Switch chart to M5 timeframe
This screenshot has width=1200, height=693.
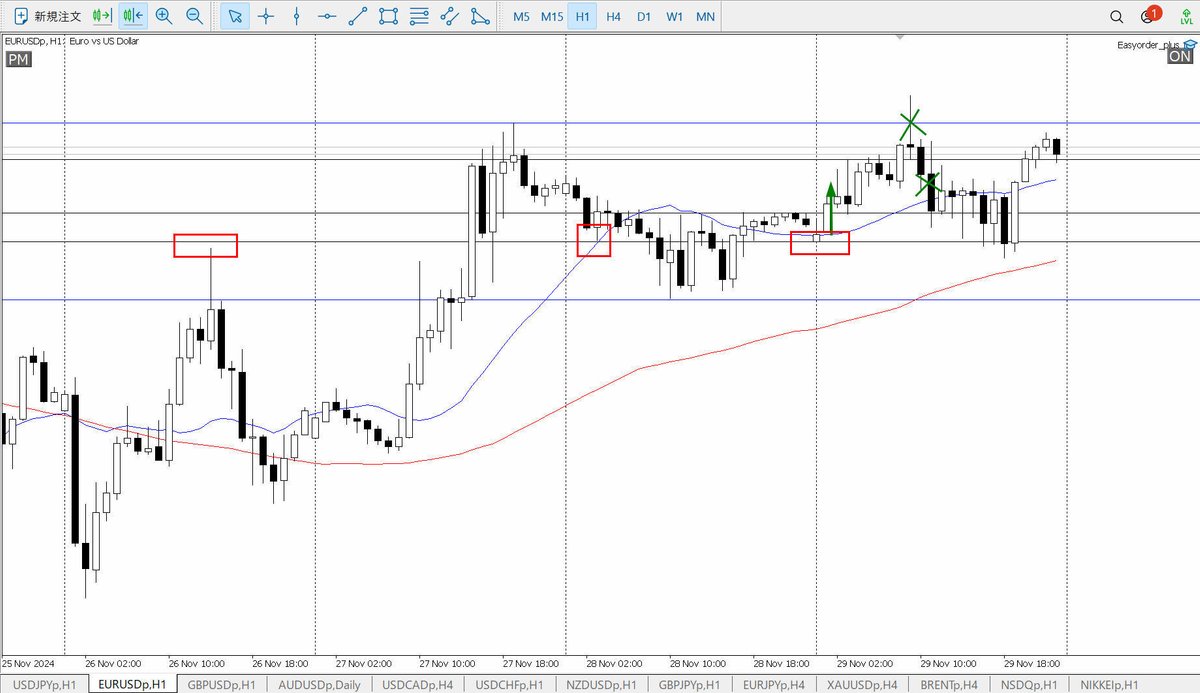pyautogui.click(x=521, y=16)
